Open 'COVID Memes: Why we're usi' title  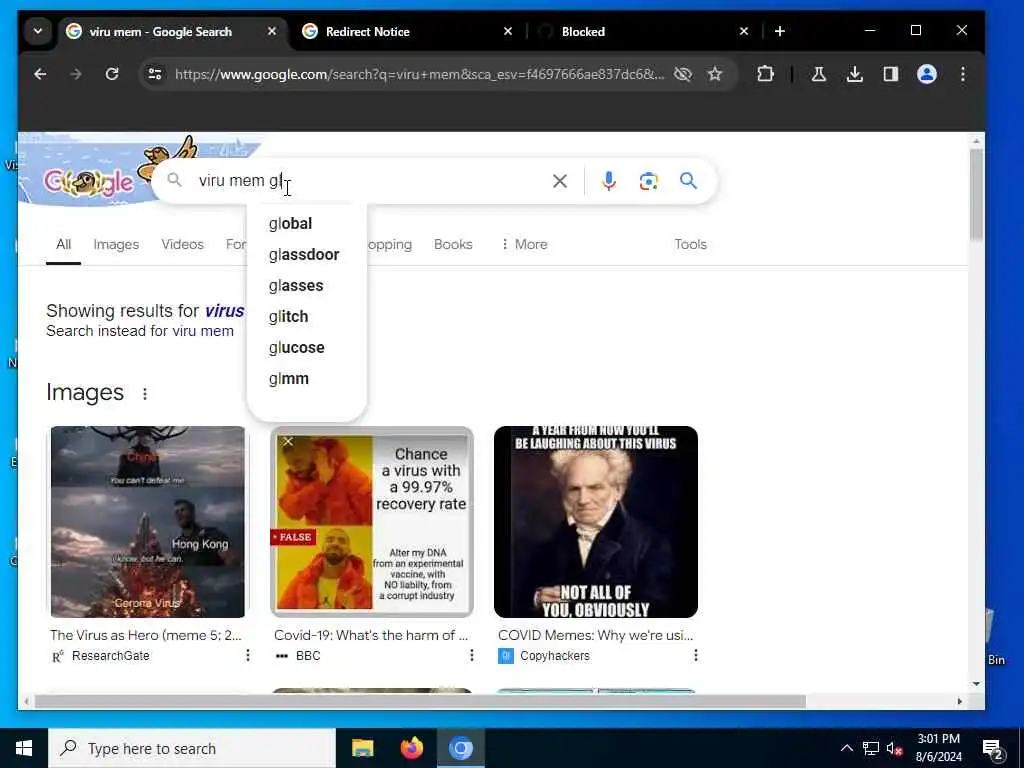[596, 635]
